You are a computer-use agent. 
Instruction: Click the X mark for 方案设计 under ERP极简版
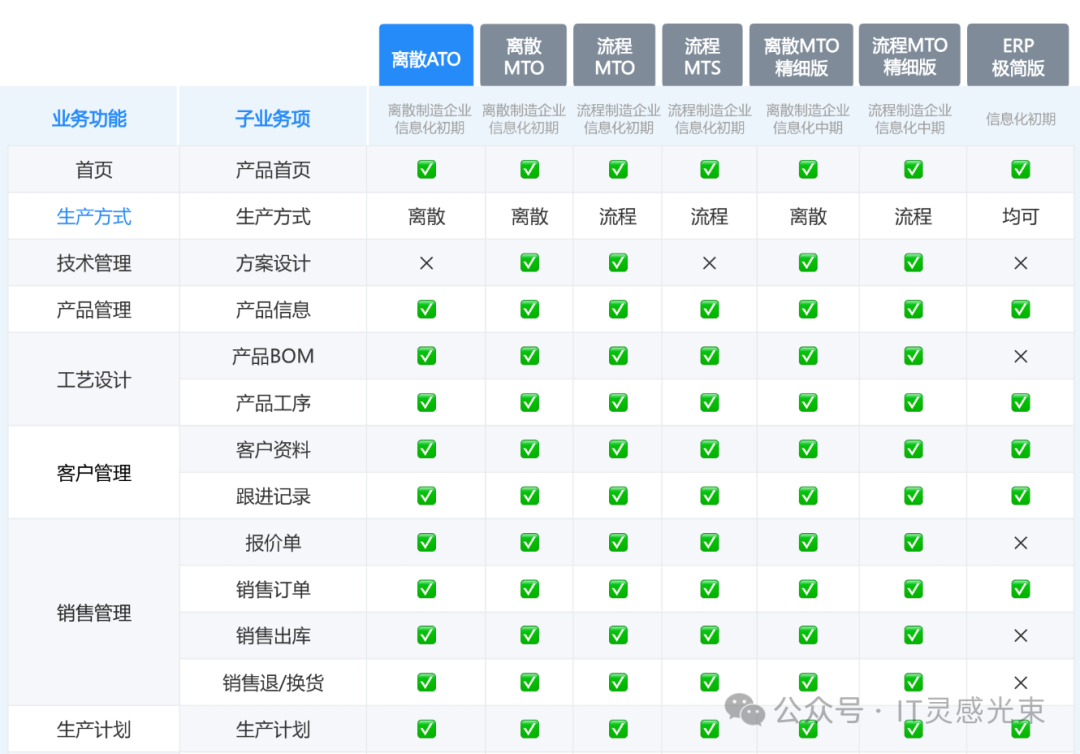(x=1020, y=263)
